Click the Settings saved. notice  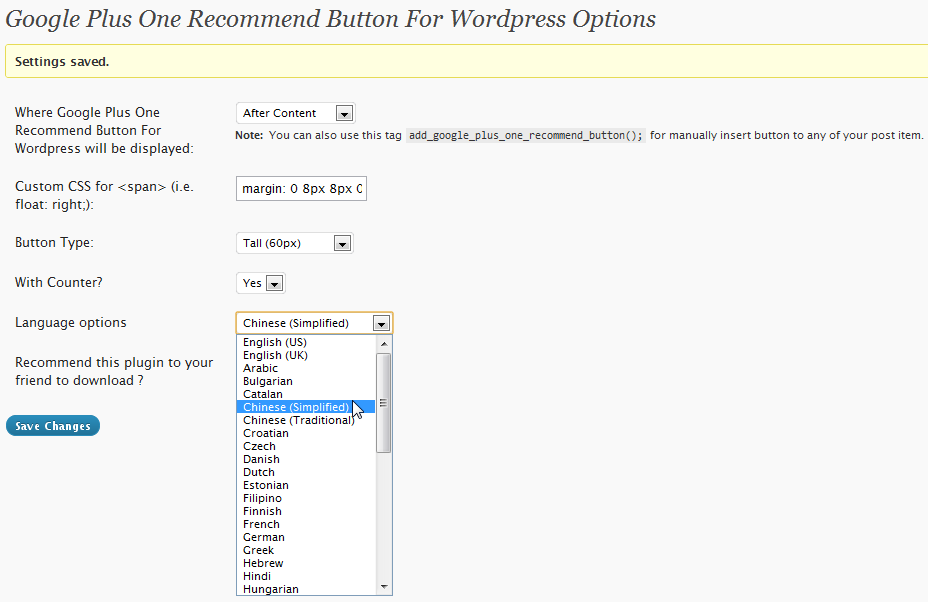[466, 61]
